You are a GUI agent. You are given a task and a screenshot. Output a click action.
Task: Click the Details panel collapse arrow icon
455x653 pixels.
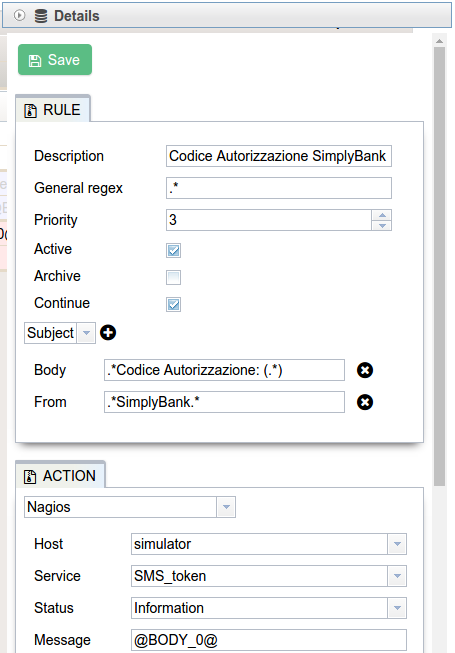click(x=19, y=15)
